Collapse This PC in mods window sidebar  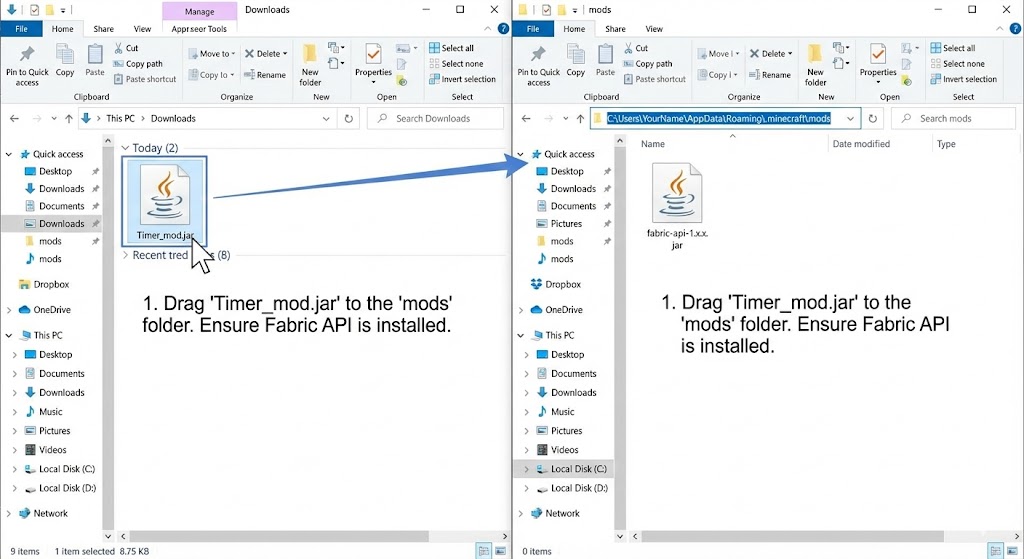[520, 335]
